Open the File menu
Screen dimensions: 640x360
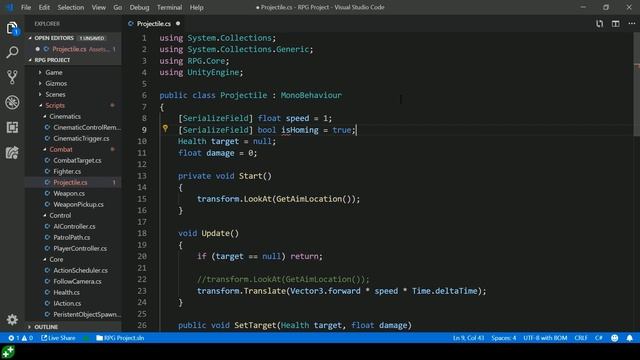[x=26, y=7]
